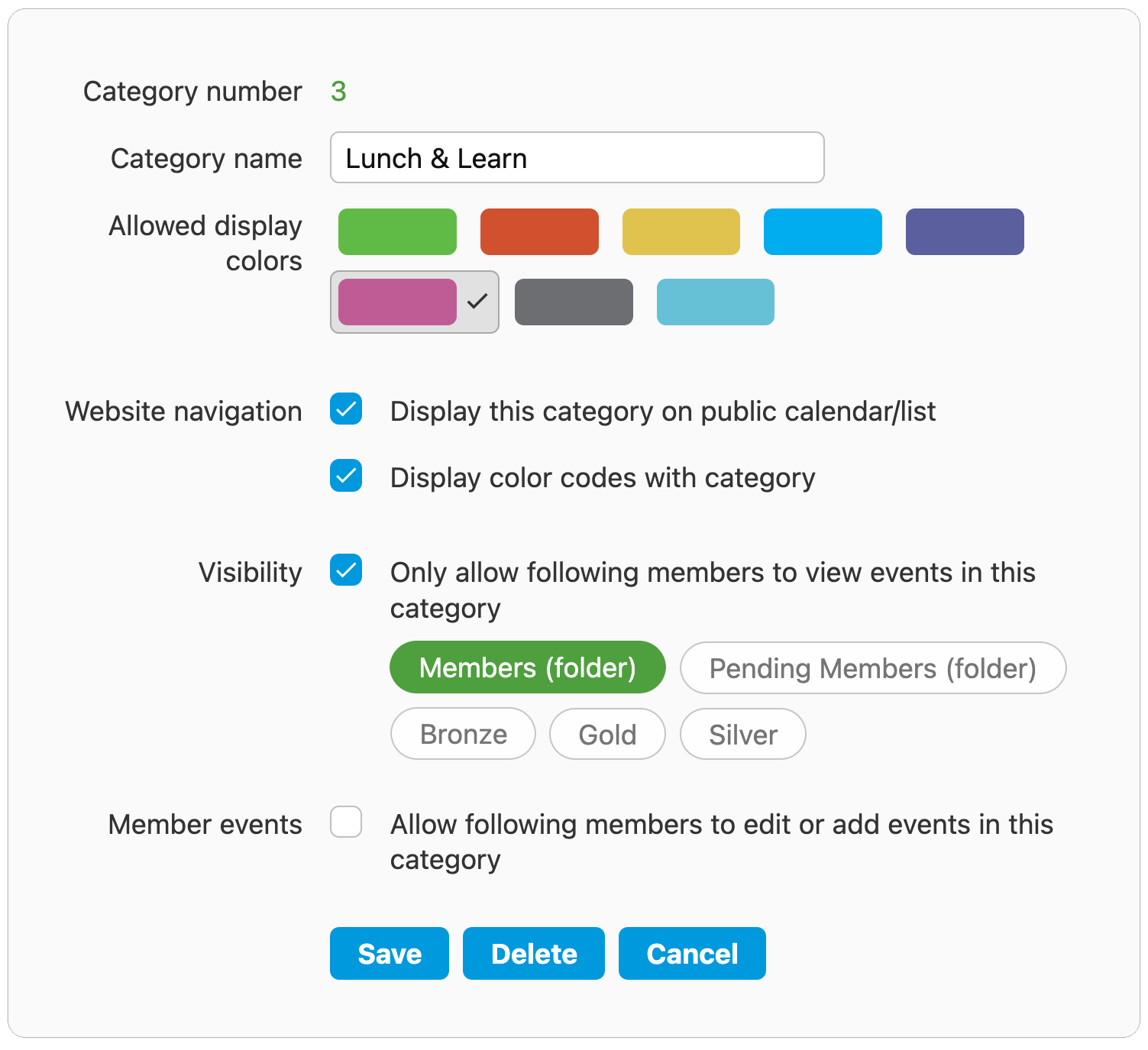Toggle the Bronze member level chip

click(463, 734)
